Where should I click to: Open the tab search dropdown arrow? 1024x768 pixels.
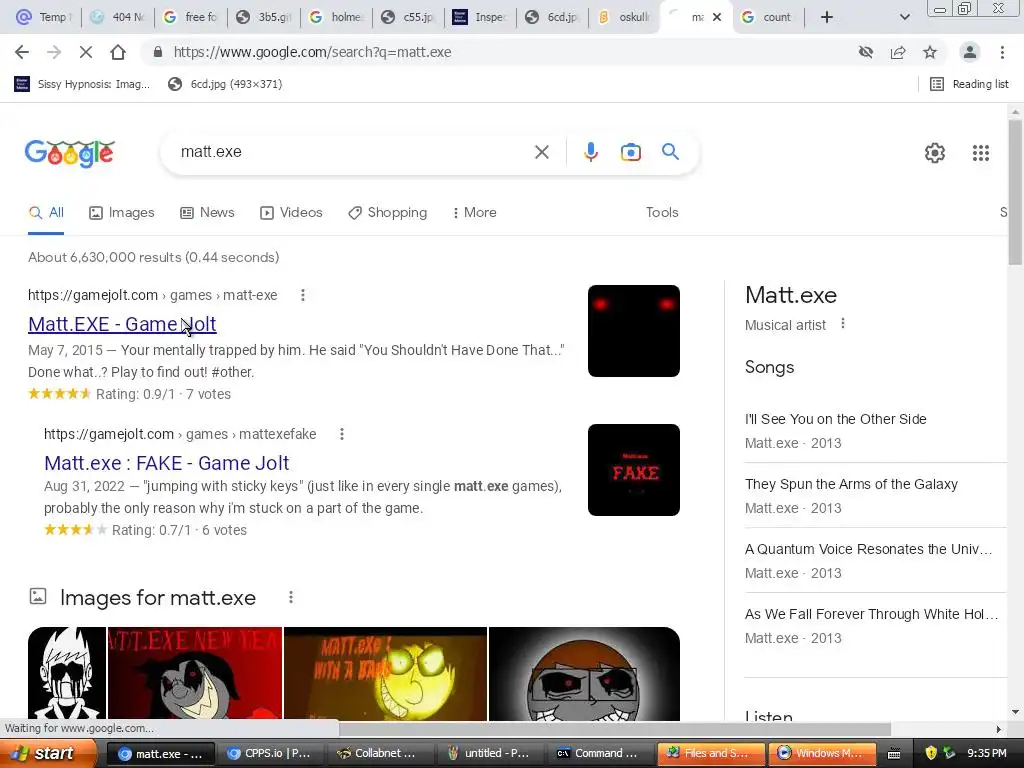click(904, 17)
